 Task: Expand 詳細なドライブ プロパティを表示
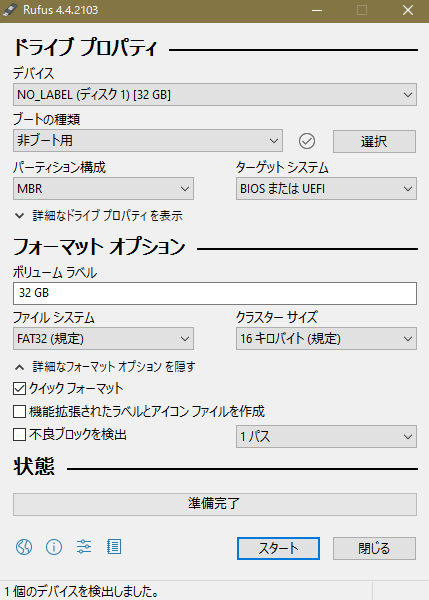point(99,216)
